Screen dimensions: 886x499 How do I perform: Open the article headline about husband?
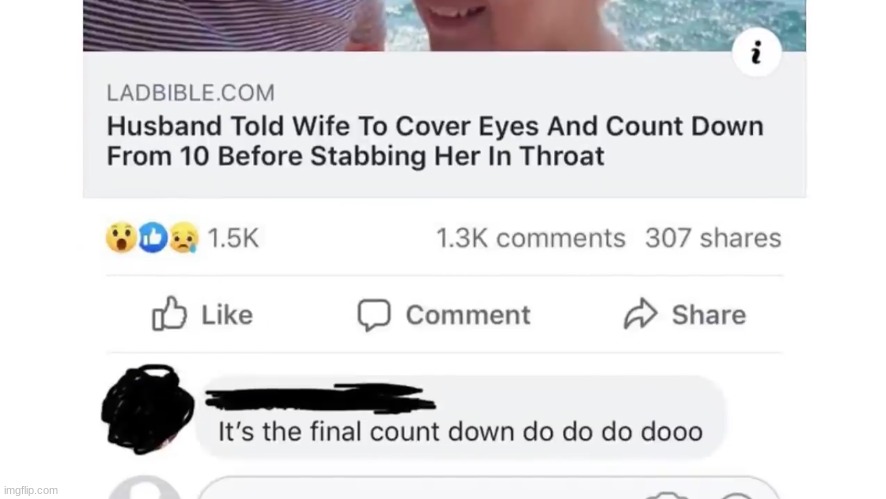[x=435, y=141]
